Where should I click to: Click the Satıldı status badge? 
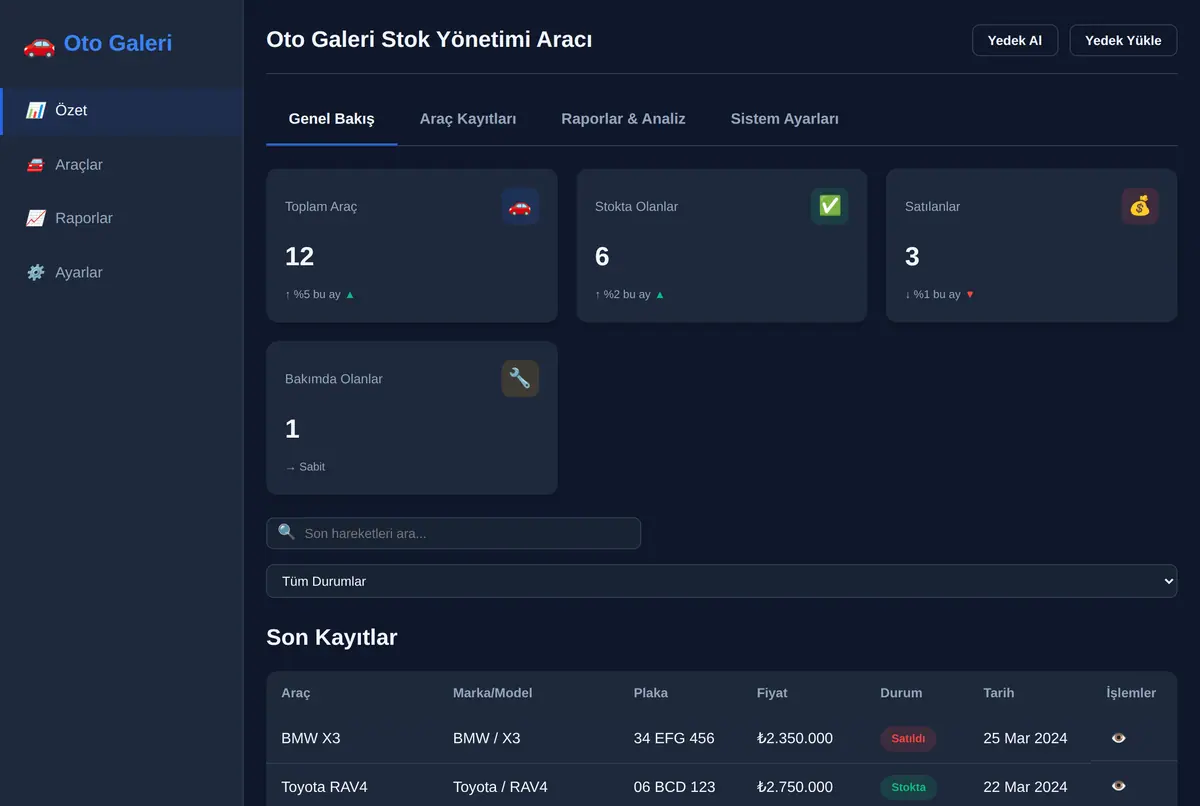(908, 739)
